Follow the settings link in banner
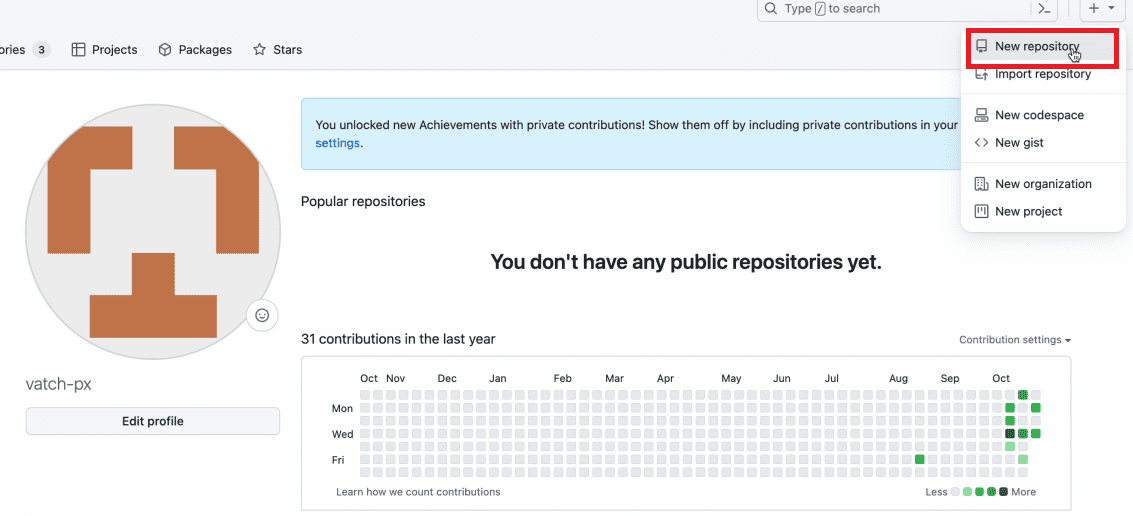The image size is (1133, 516). click(337, 143)
